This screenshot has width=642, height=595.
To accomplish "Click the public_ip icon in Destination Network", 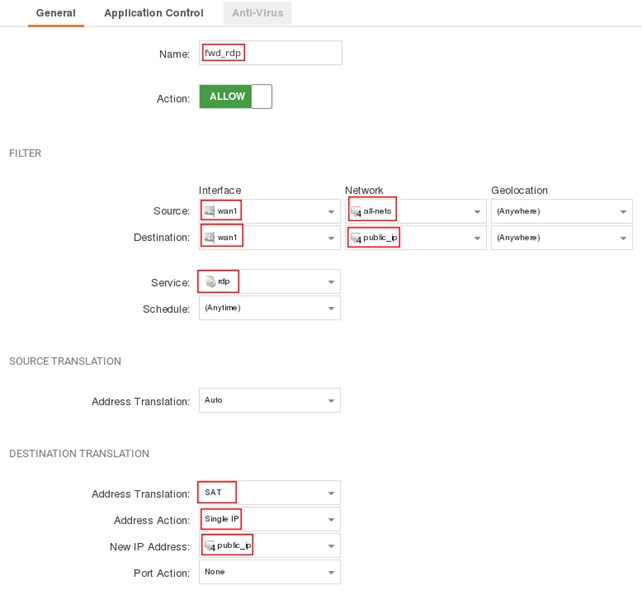I will pyautogui.click(x=356, y=238).
